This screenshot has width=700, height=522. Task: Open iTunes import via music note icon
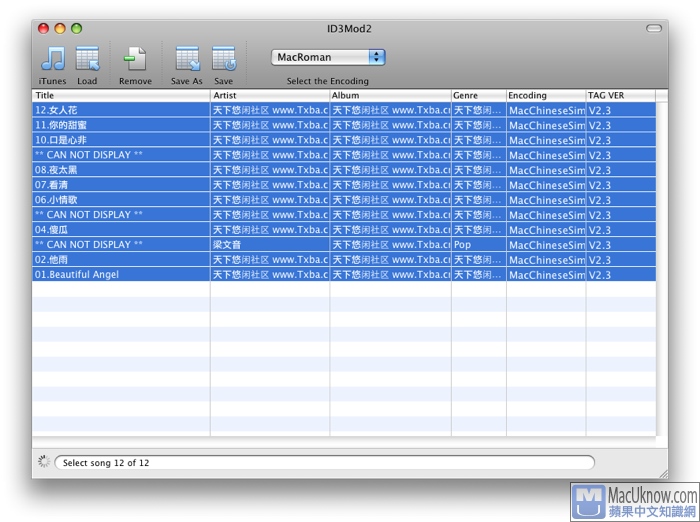[x=53, y=59]
